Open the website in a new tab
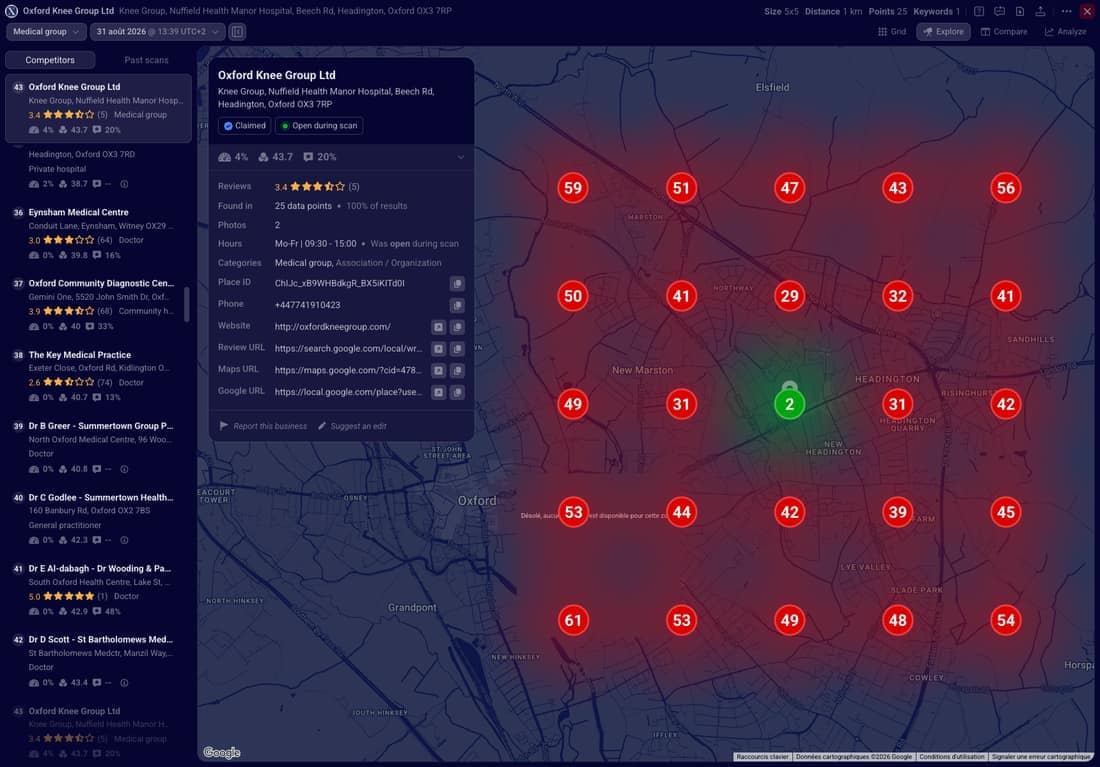Screen dimensions: 1100x767 (x=438, y=327)
